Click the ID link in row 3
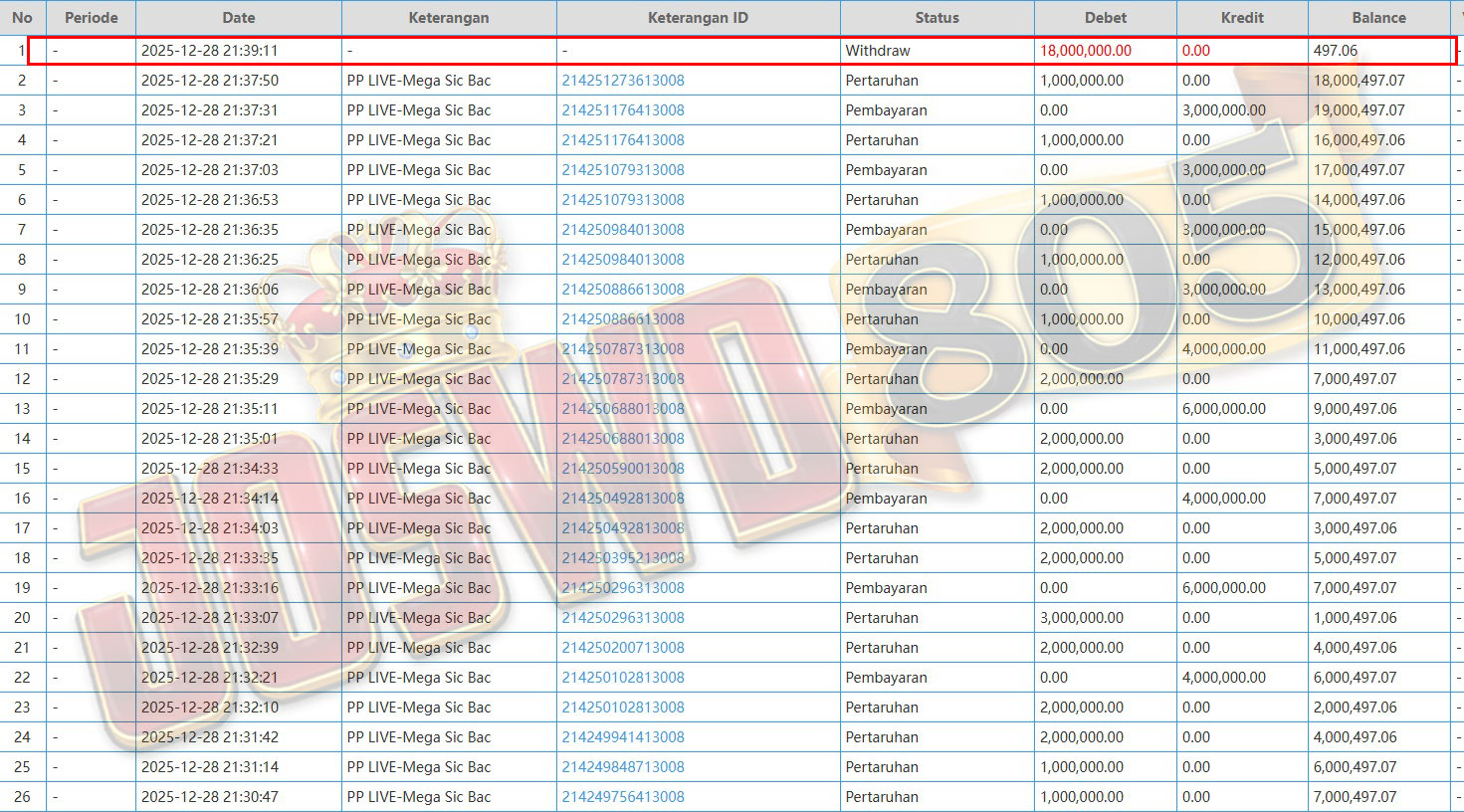 (x=623, y=110)
